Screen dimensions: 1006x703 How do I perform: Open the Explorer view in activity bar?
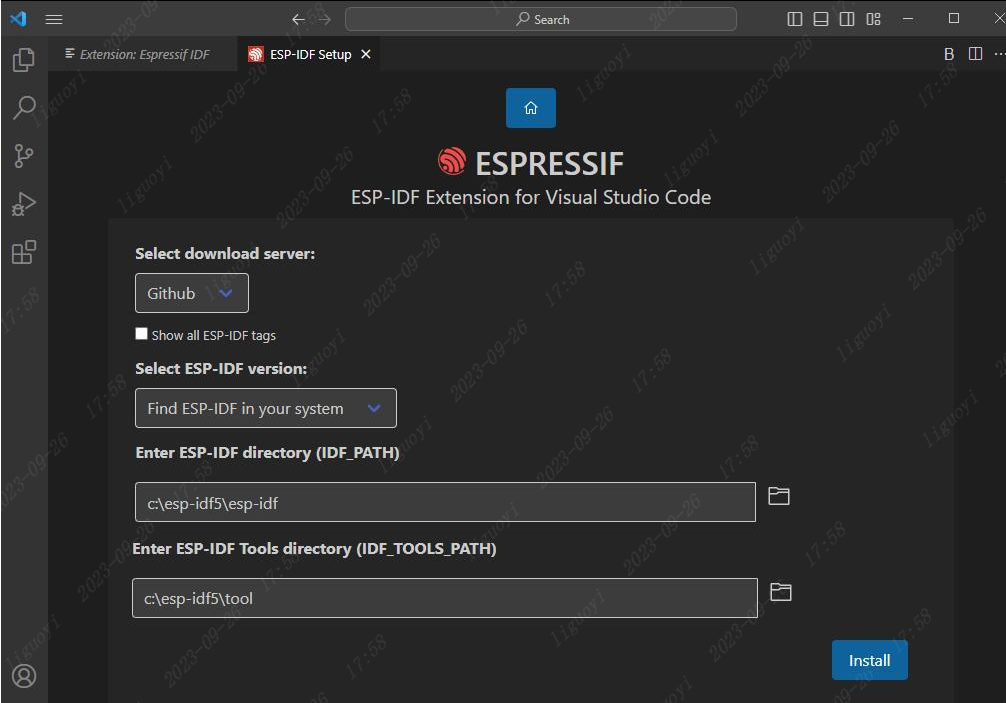click(24, 60)
